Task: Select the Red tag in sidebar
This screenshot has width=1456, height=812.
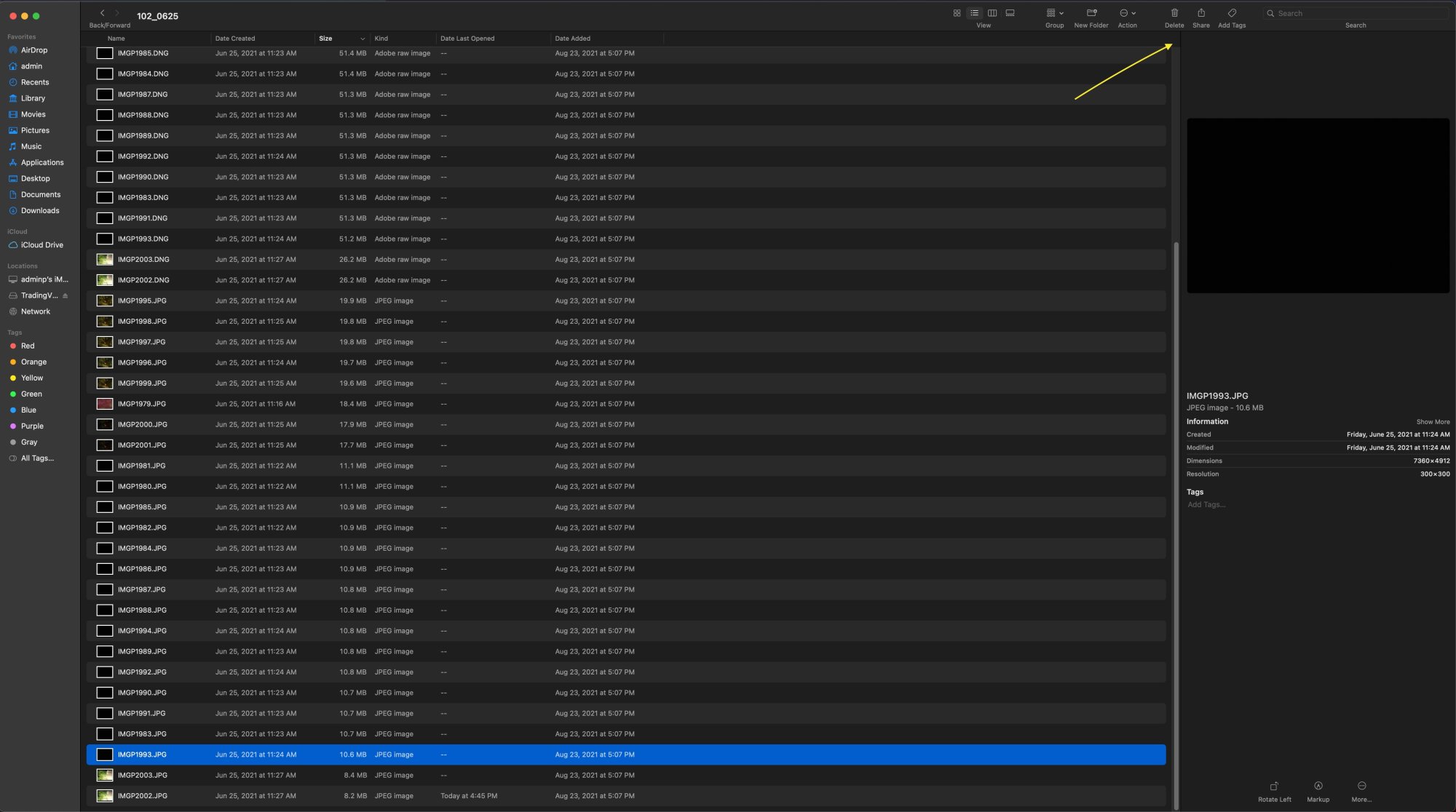Action: pos(28,346)
